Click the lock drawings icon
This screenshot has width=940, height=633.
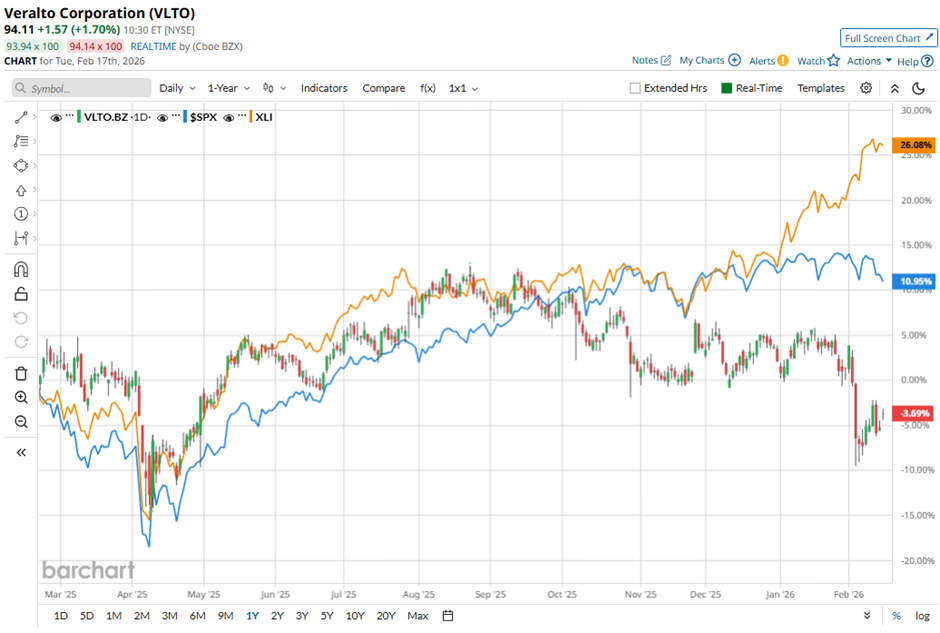pos(20,293)
